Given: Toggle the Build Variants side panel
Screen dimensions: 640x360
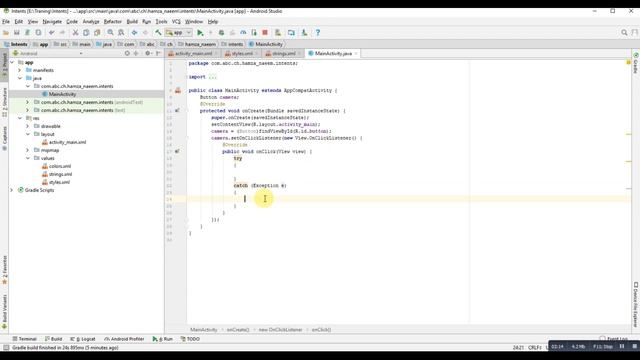Looking at the screenshot, I should 4,312.
